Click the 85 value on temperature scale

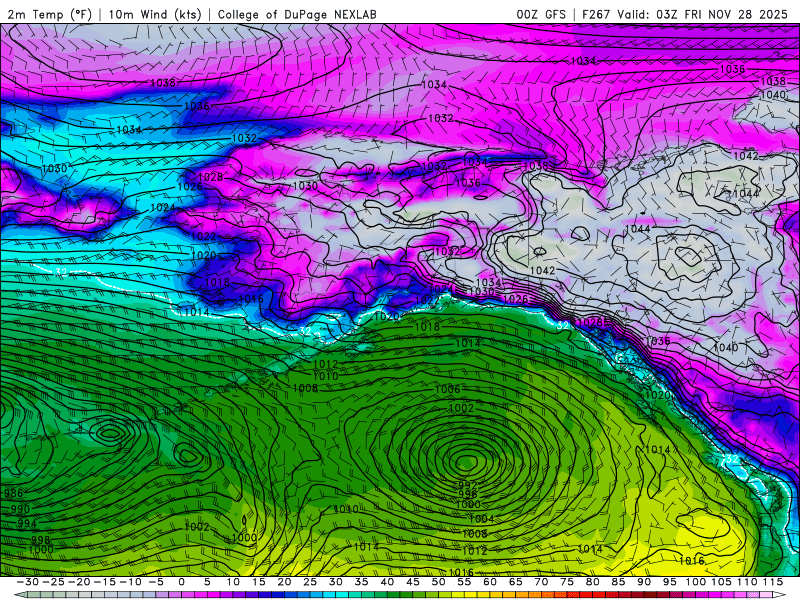tap(618, 582)
